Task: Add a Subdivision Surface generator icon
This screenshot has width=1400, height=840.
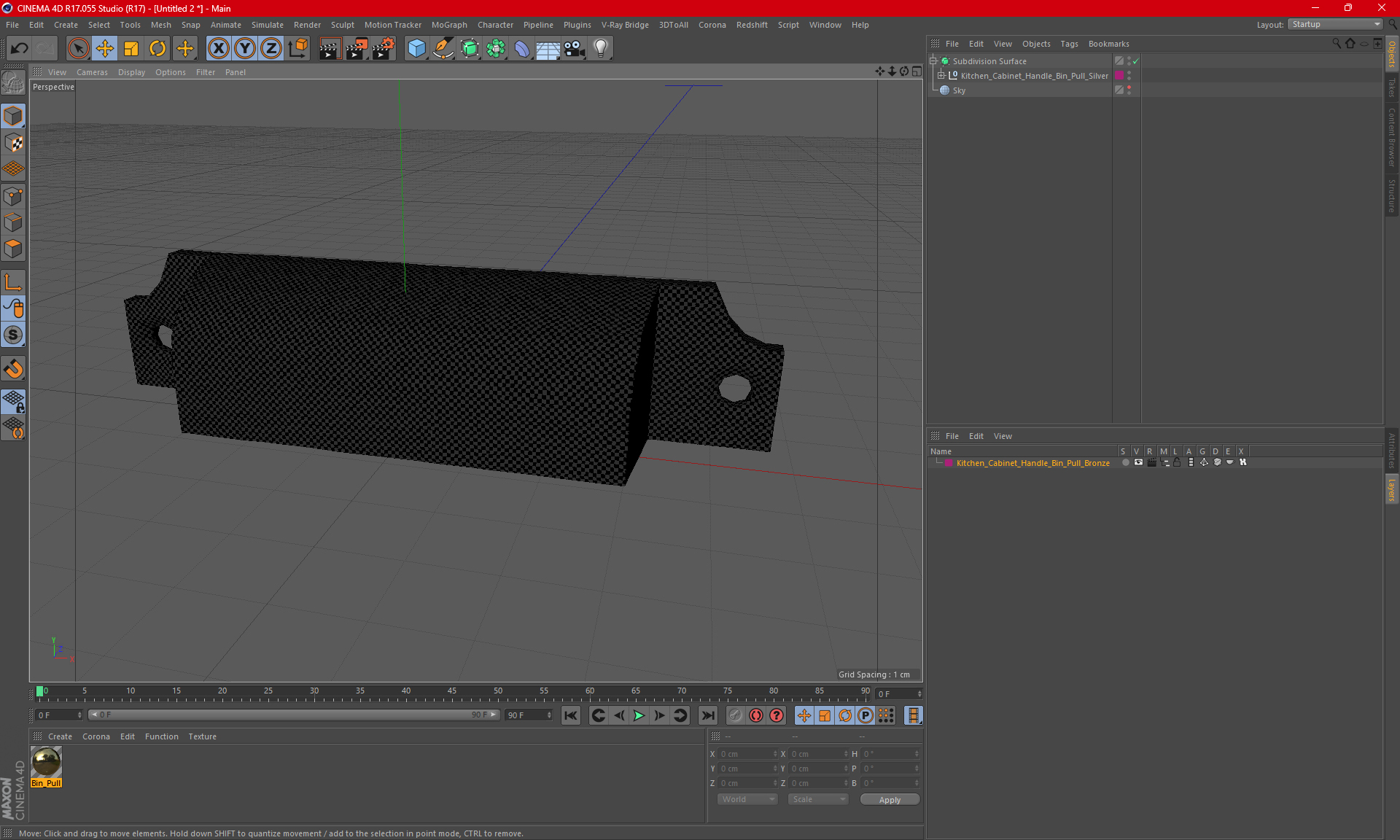Action: pyautogui.click(x=470, y=48)
